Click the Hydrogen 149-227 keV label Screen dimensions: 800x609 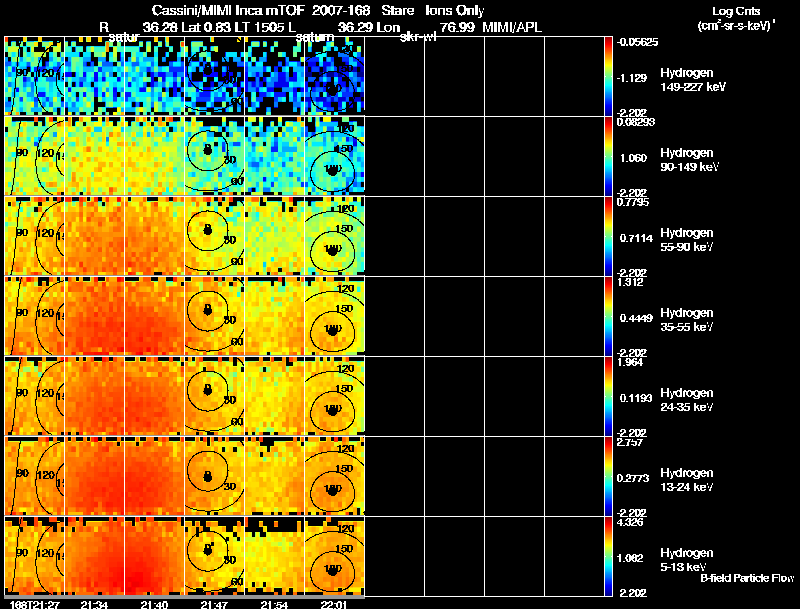pos(693,80)
